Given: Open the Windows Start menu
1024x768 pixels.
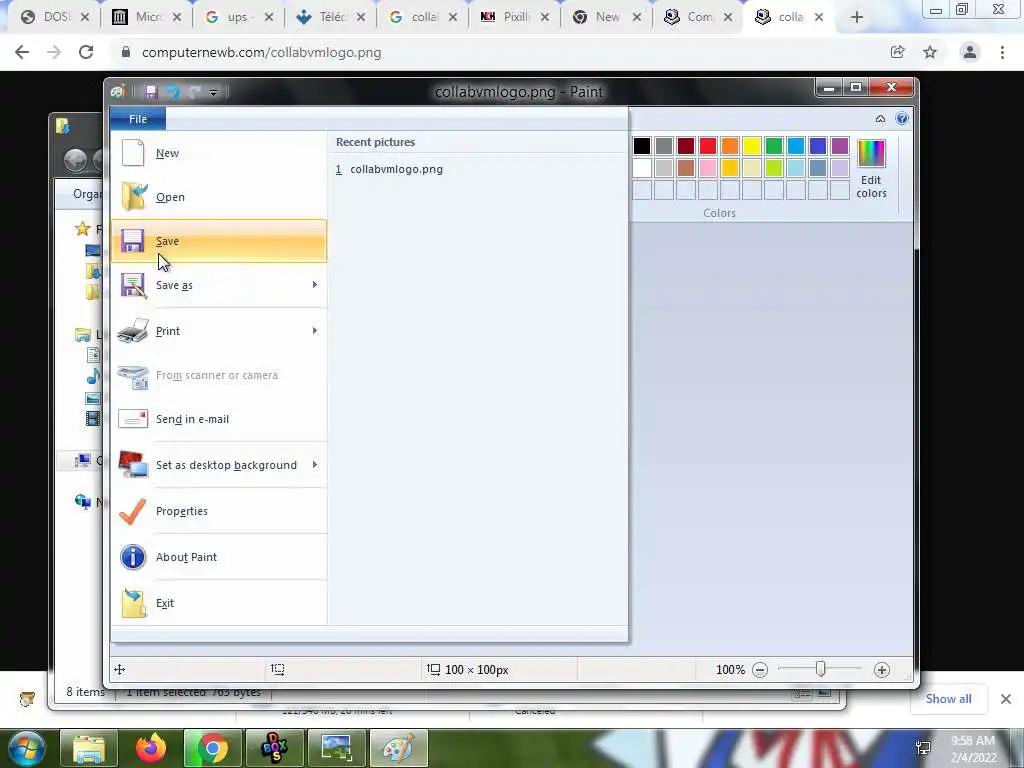Looking at the screenshot, I should pos(26,748).
